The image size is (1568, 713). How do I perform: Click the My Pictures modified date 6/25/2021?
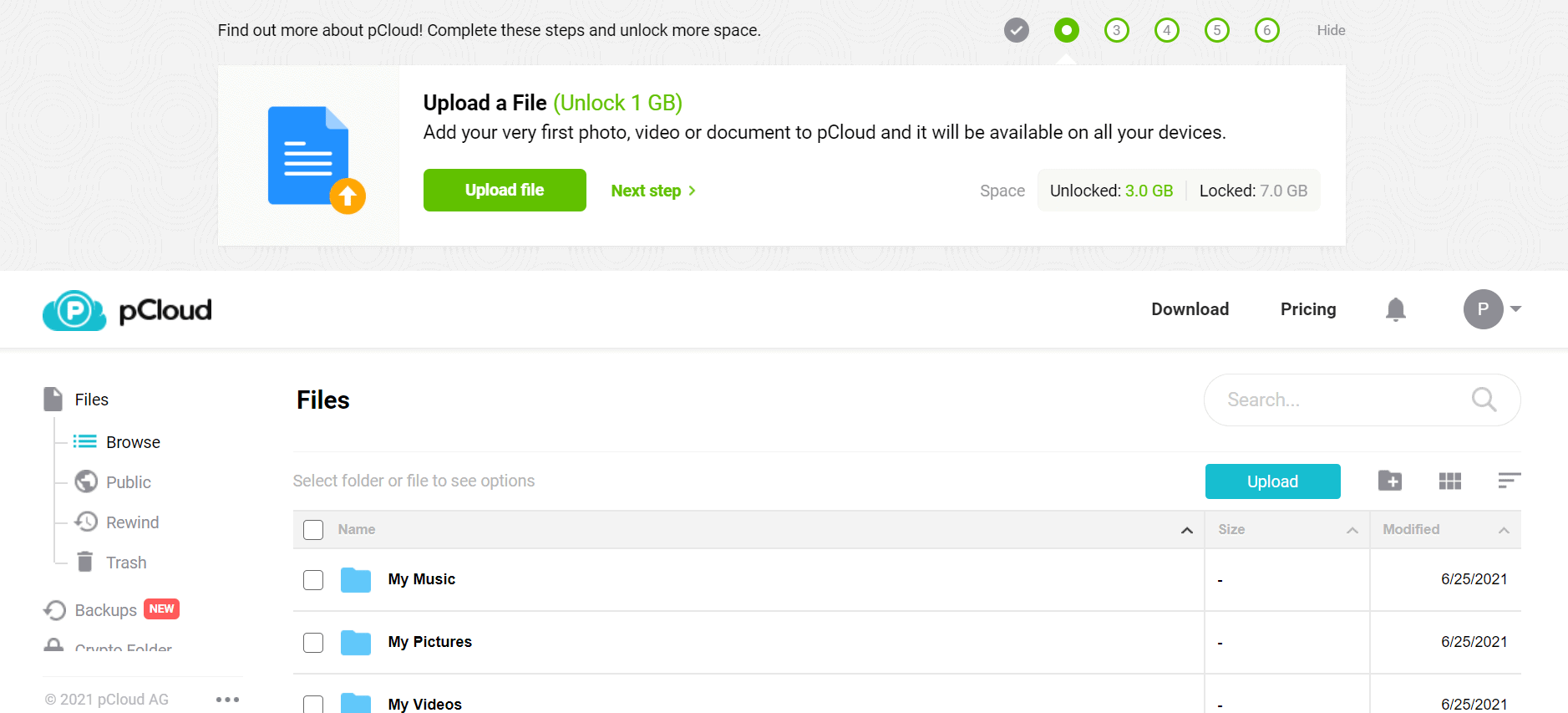pyautogui.click(x=1474, y=642)
